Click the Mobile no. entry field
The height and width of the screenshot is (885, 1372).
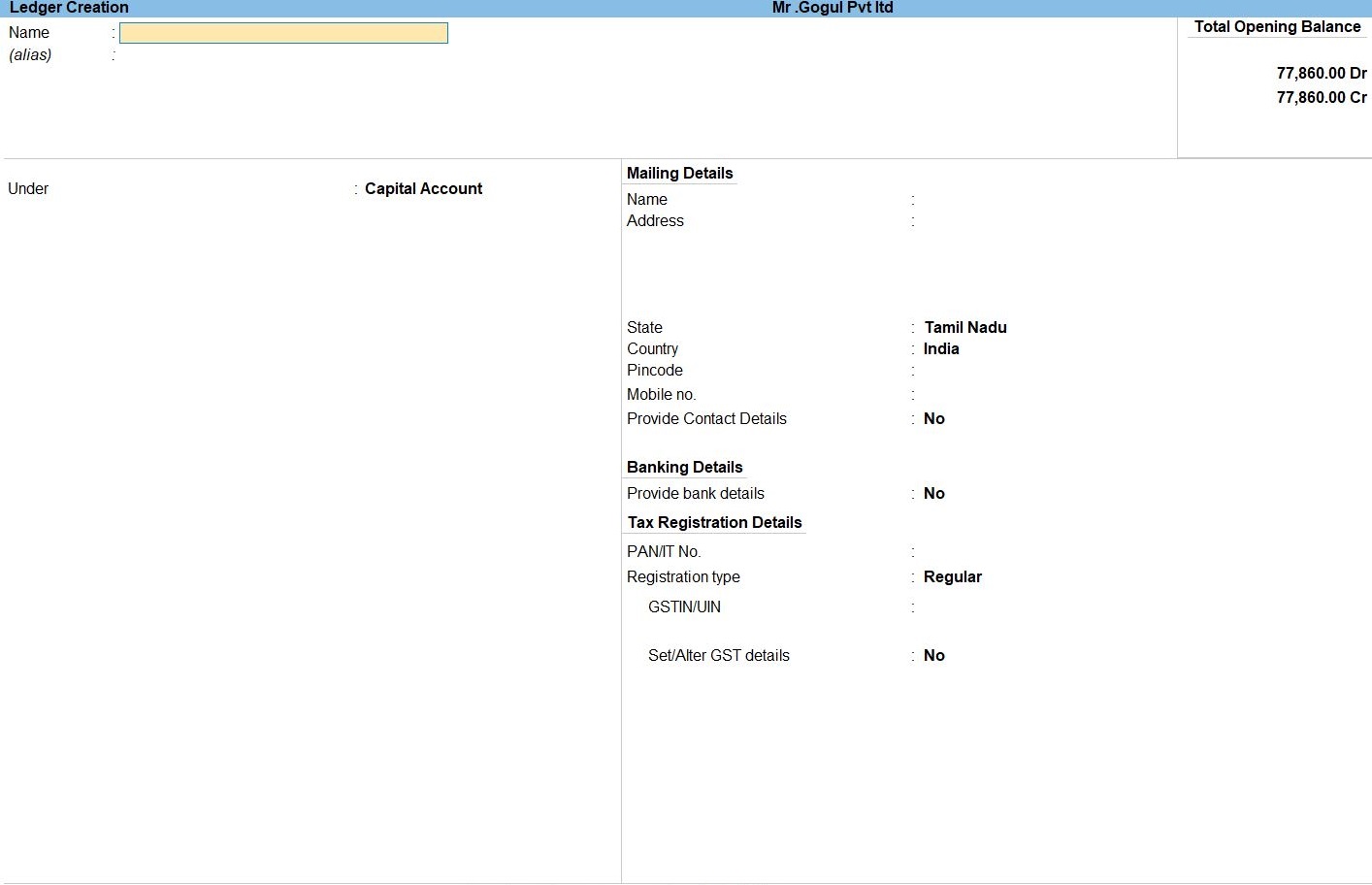click(x=1019, y=395)
